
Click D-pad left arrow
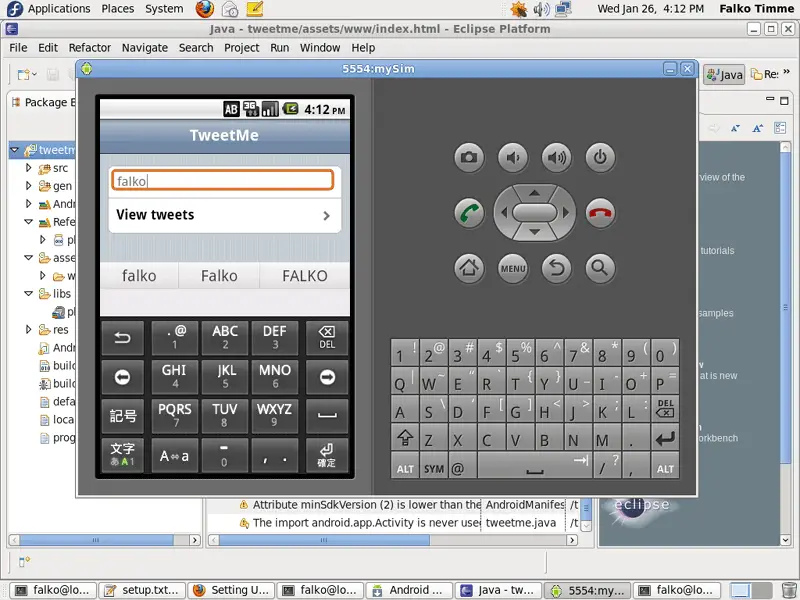pyautogui.click(x=504, y=212)
